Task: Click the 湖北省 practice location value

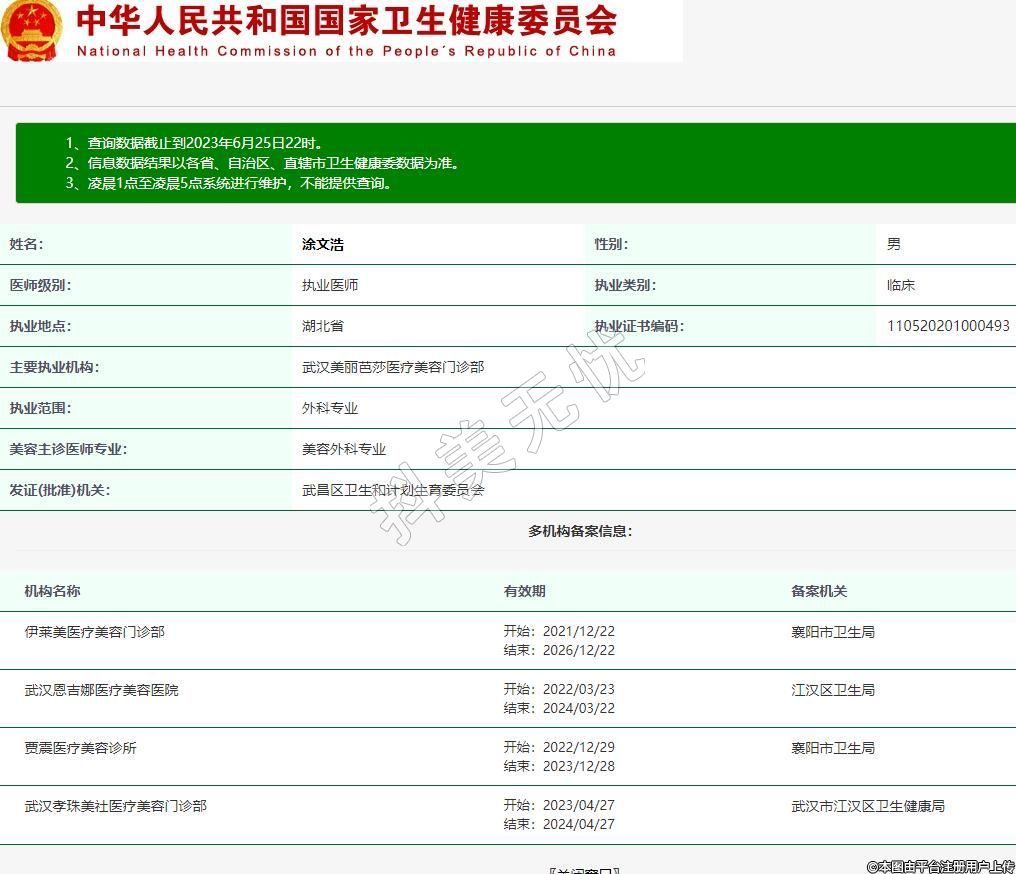Action: 323,326
